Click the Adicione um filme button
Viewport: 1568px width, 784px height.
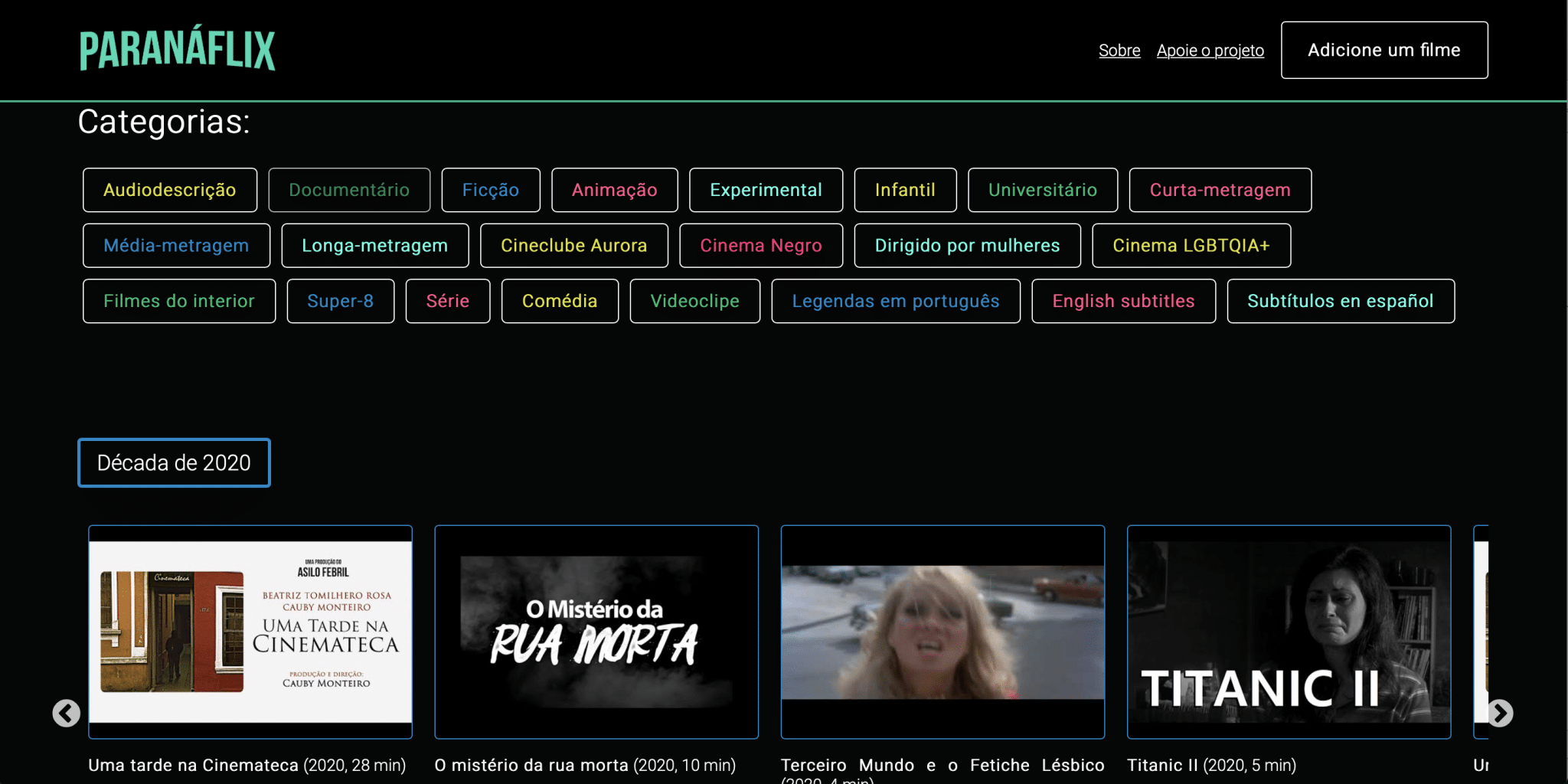coord(1384,50)
